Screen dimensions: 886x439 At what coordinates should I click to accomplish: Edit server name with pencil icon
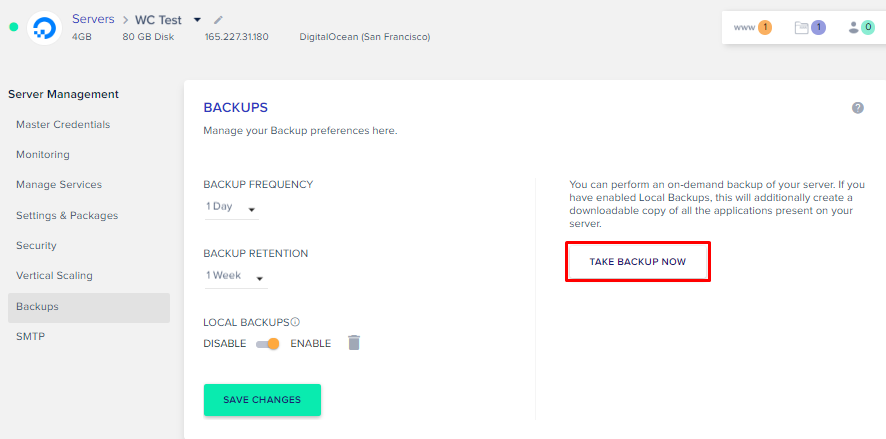tap(218, 20)
